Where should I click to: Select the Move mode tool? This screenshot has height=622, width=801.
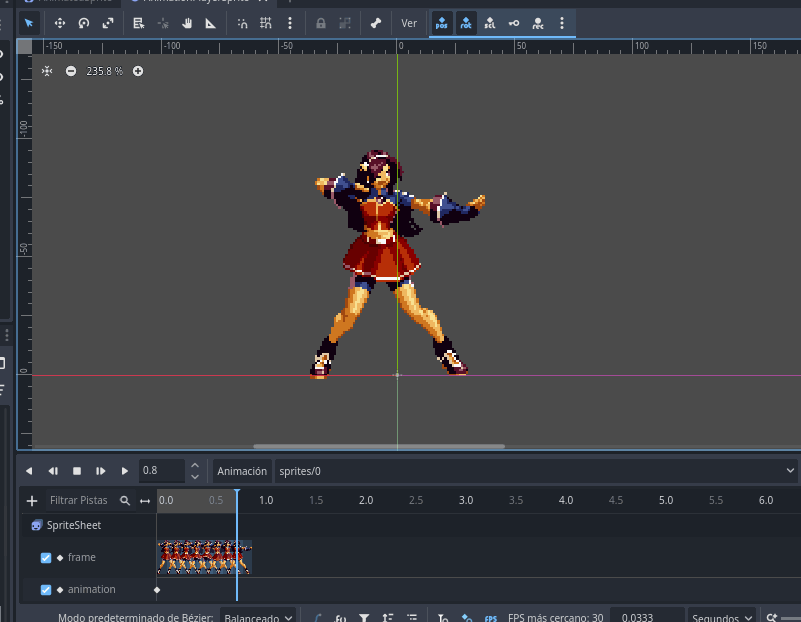pos(59,23)
